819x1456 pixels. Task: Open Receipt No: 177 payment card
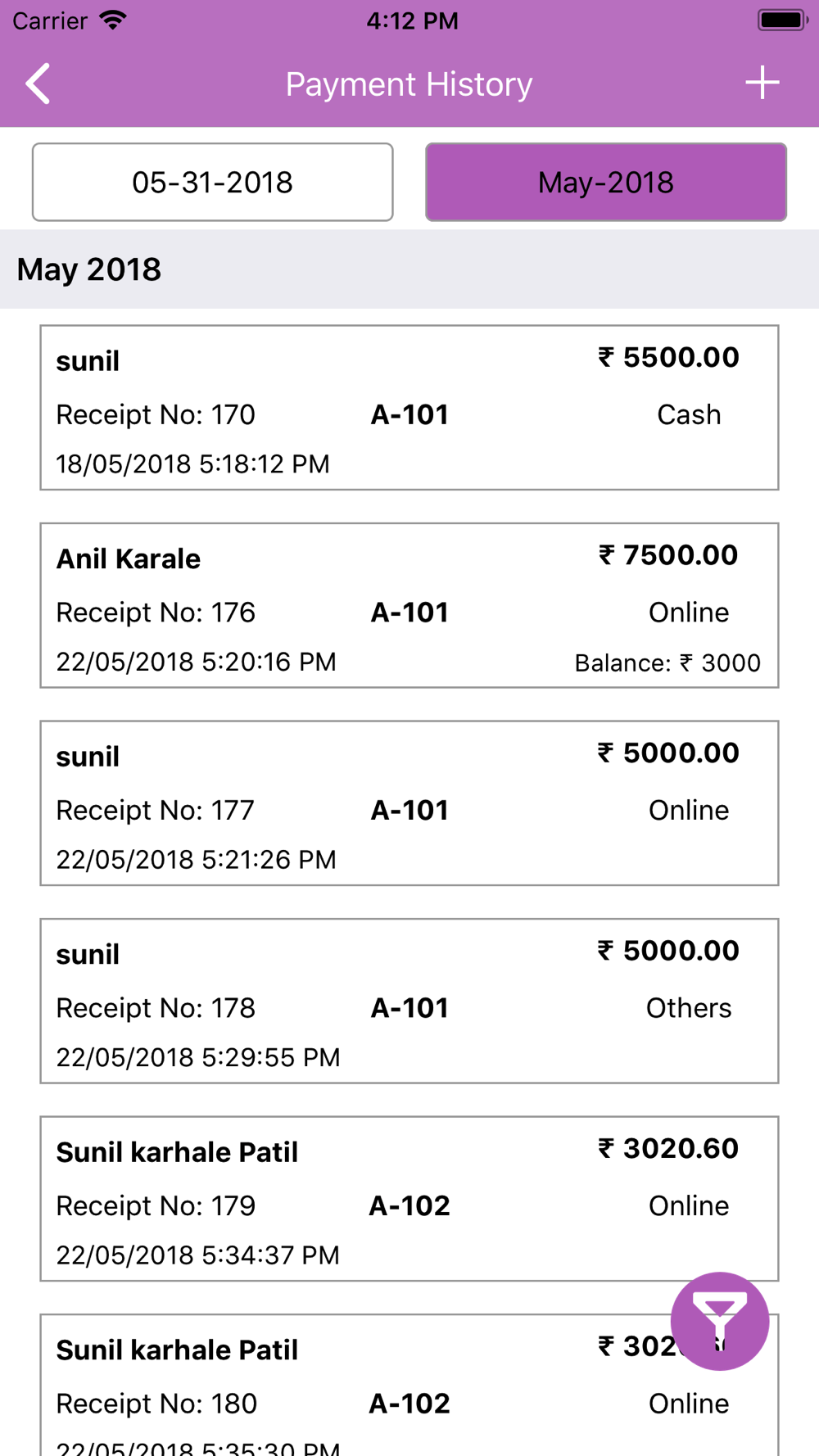(x=409, y=803)
